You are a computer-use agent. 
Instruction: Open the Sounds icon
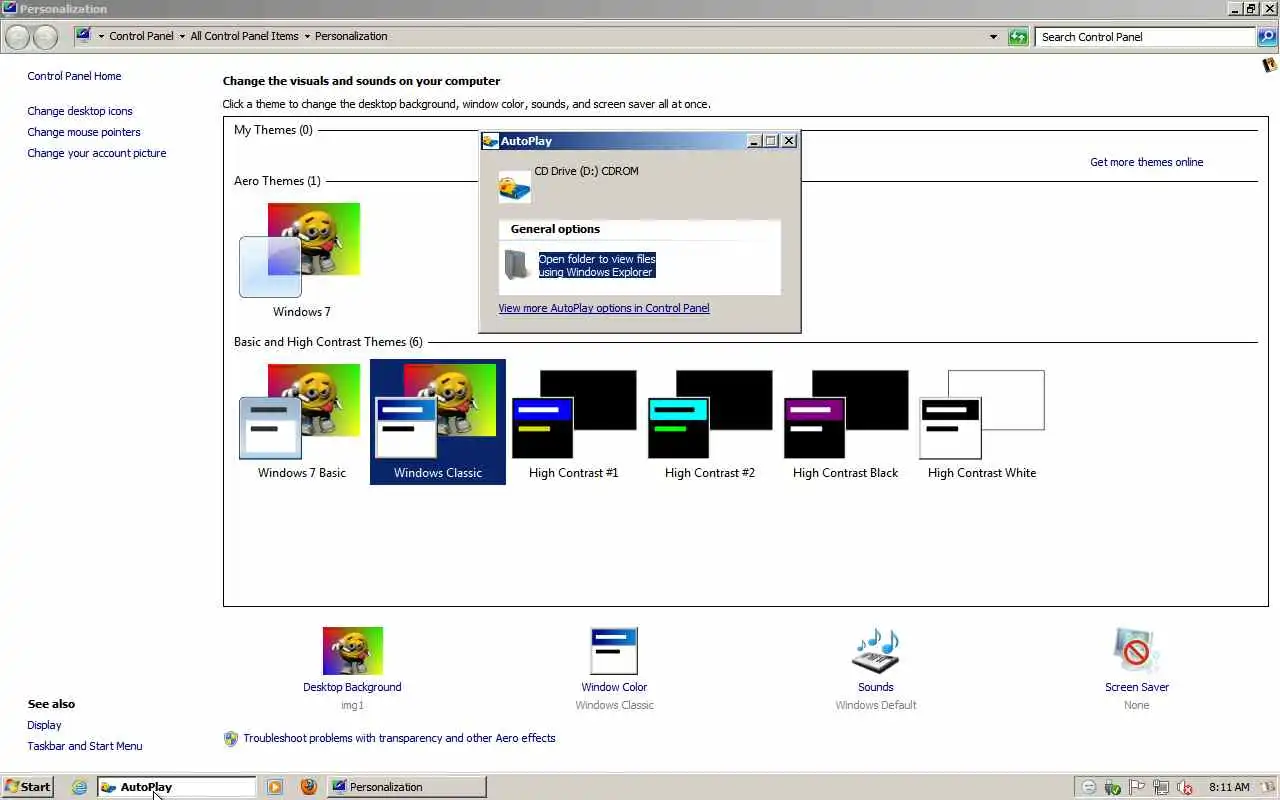point(876,651)
